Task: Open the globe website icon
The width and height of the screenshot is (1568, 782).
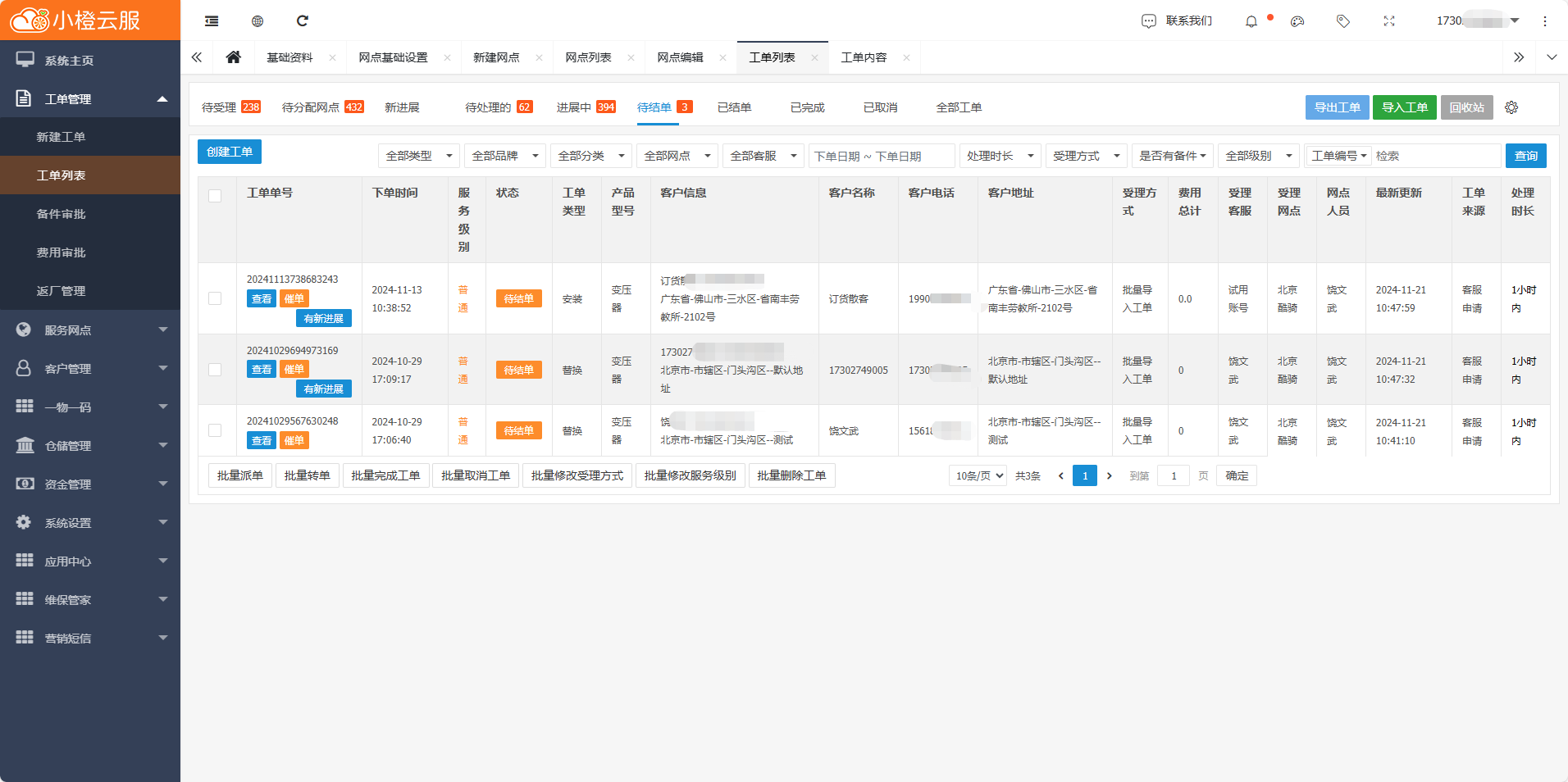Action: (258, 20)
